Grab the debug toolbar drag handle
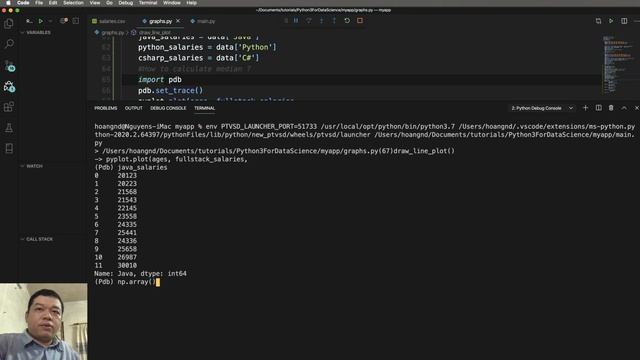 click(x=286, y=20)
